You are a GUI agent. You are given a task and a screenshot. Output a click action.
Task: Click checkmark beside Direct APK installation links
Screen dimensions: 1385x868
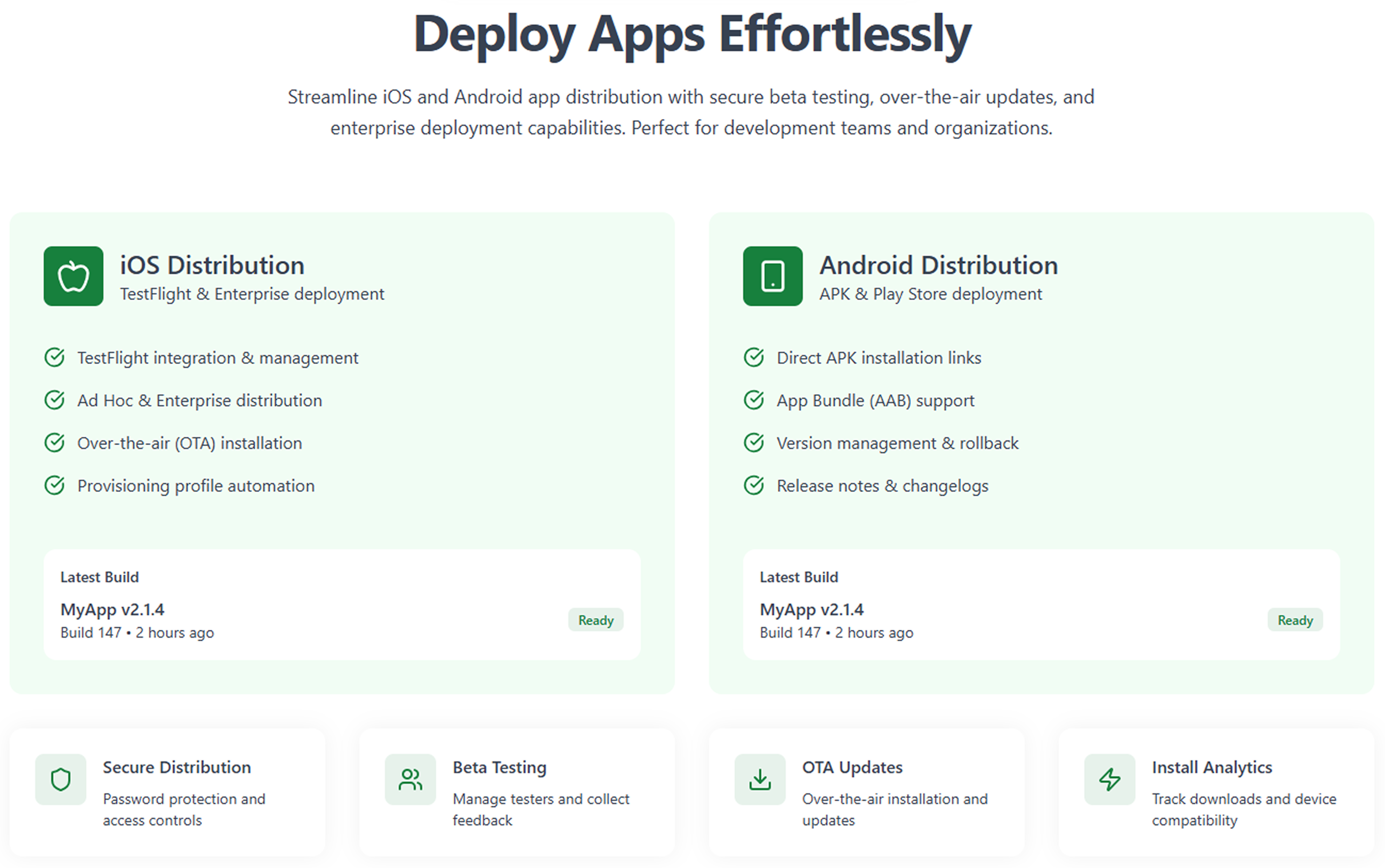pyautogui.click(x=754, y=358)
